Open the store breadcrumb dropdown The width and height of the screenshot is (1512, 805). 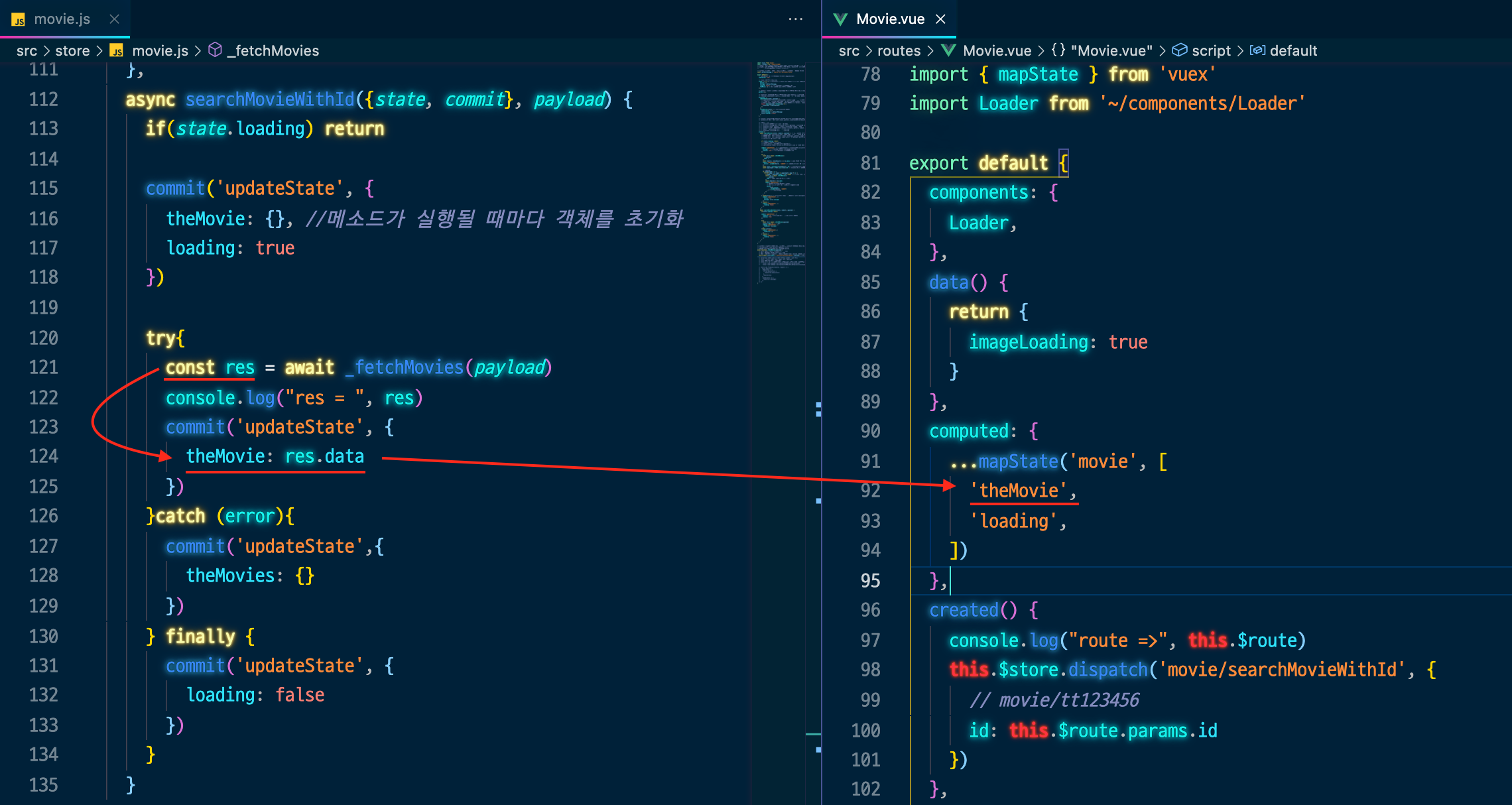point(72,50)
